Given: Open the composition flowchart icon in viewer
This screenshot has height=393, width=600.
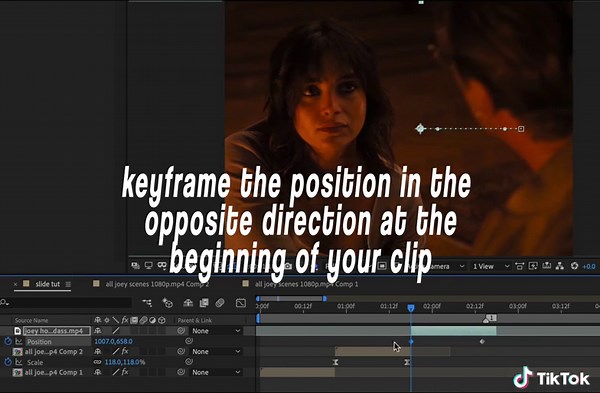Looking at the screenshot, I should coord(560,266).
